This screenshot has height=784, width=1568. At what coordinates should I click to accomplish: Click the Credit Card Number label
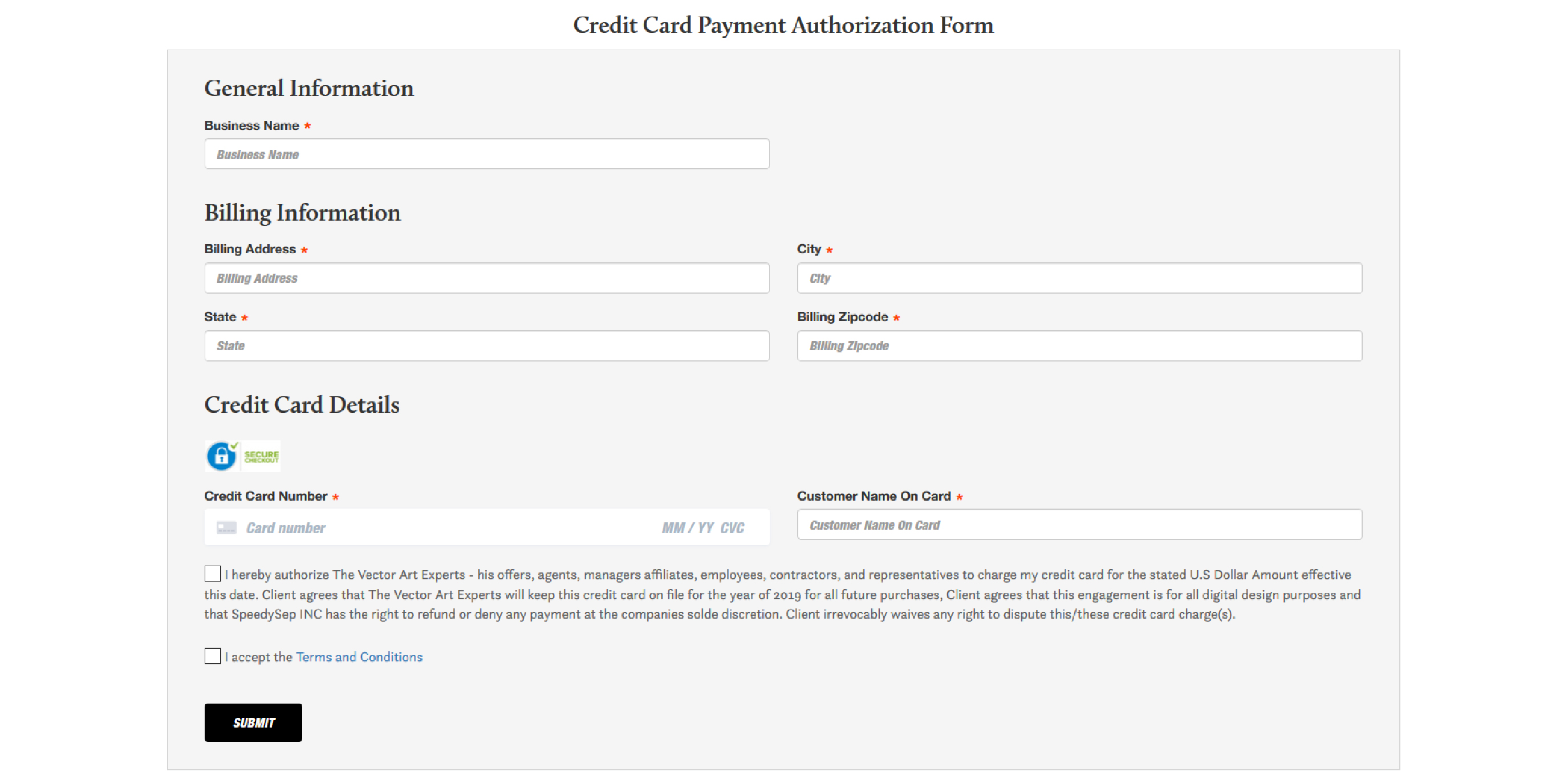click(265, 496)
